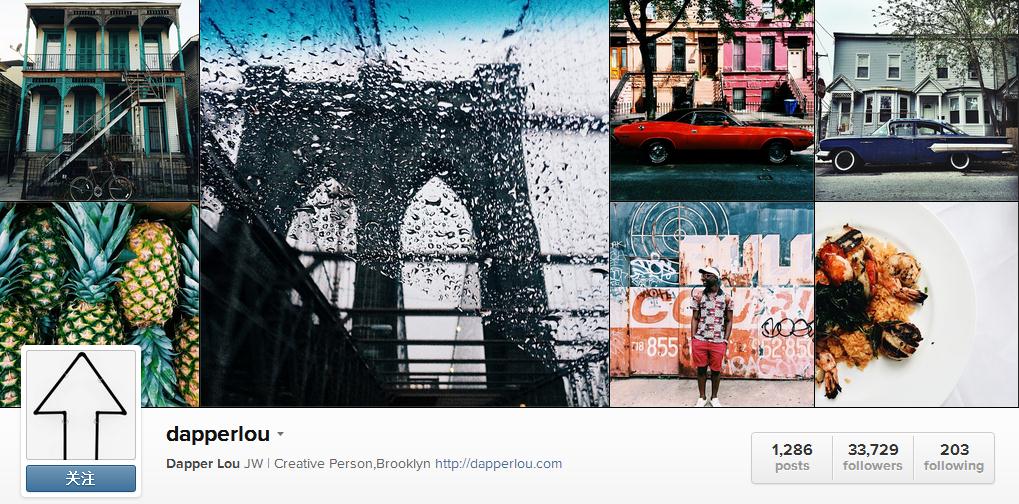Open the man at graffiti wall photo
The image size is (1019, 504).
(x=712, y=305)
